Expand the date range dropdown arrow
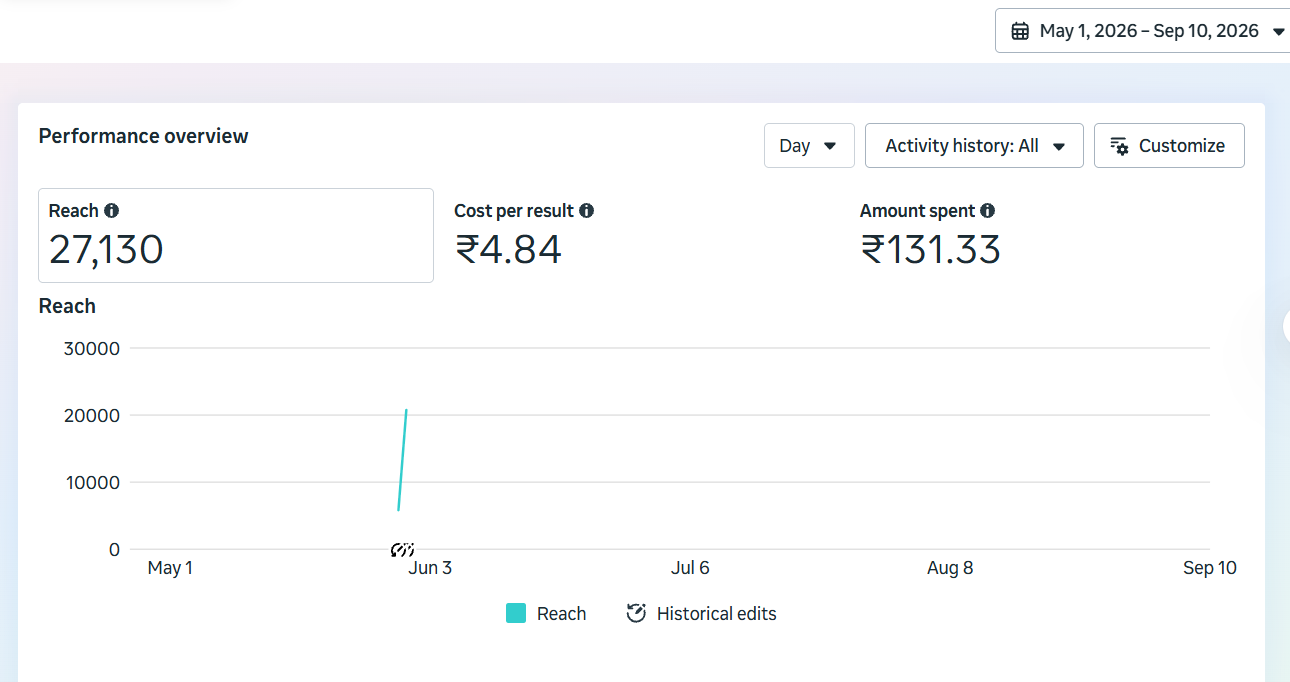Viewport: 1290px width, 682px height. click(x=1278, y=32)
